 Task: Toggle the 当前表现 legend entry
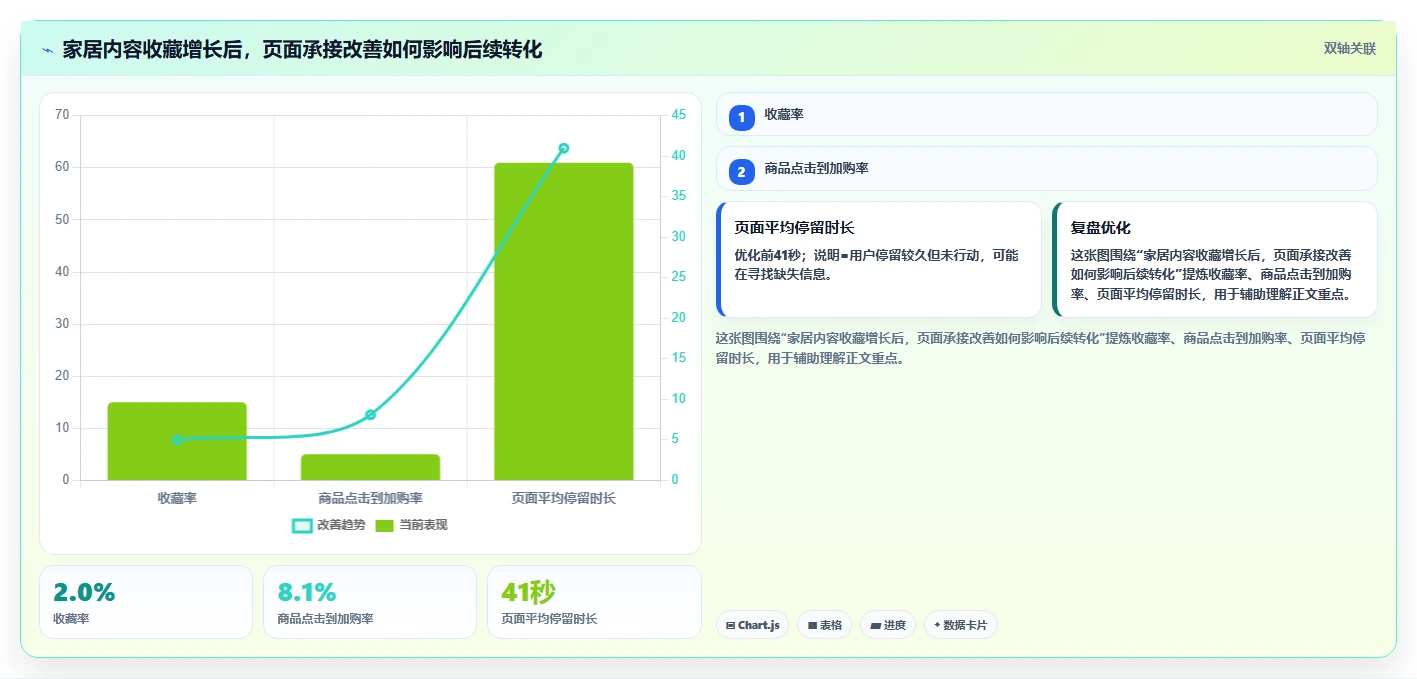tap(411, 525)
